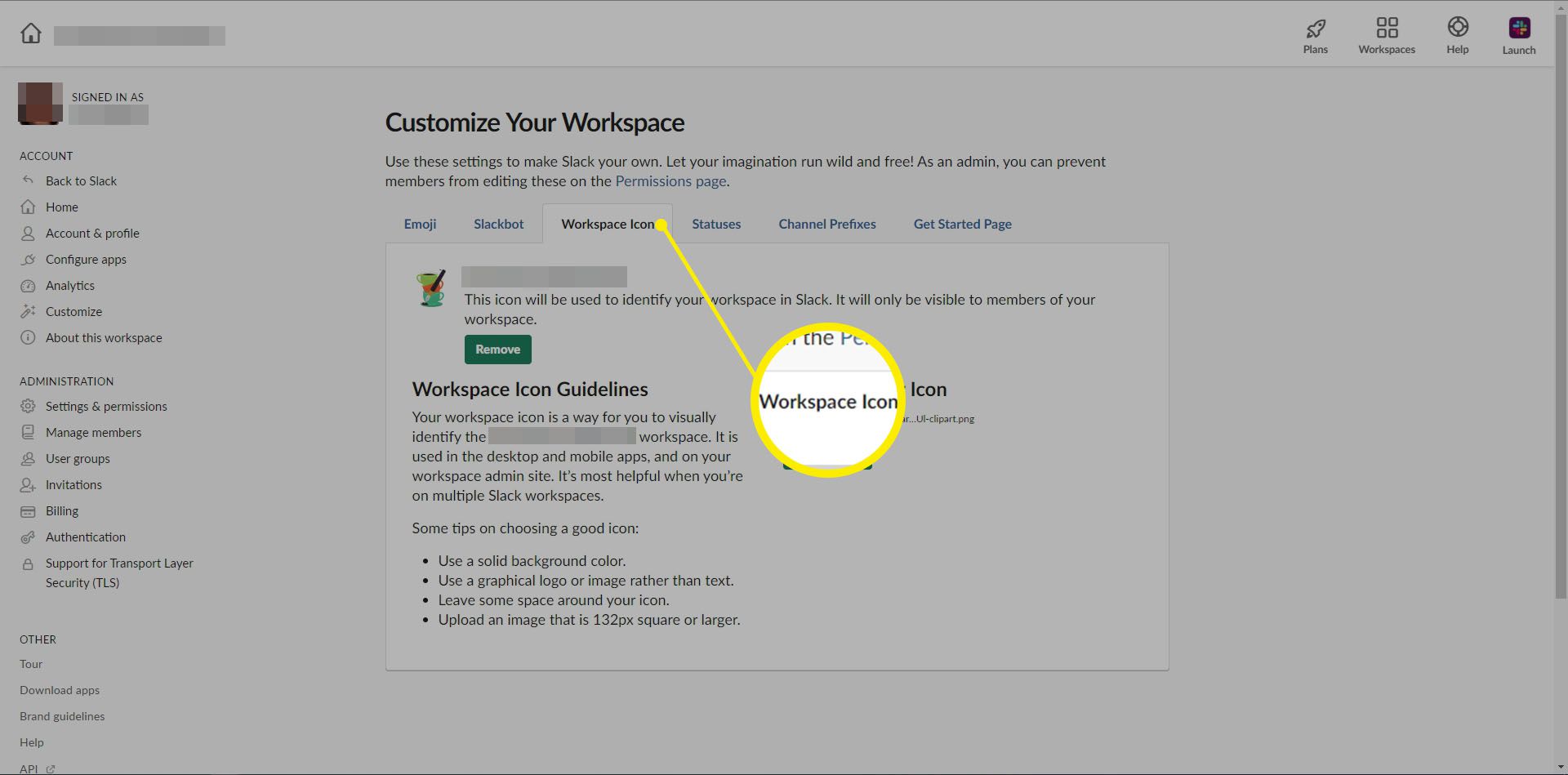The height and width of the screenshot is (775, 1568).
Task: Open the Get Started Page tab
Action: click(x=962, y=224)
